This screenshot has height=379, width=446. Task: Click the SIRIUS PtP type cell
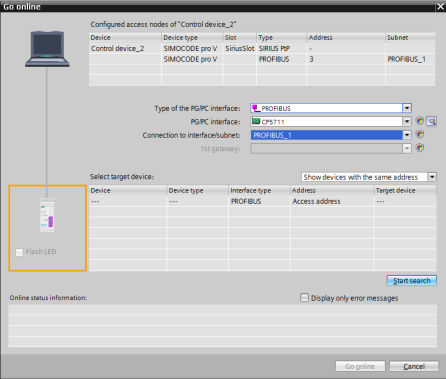tap(281, 49)
